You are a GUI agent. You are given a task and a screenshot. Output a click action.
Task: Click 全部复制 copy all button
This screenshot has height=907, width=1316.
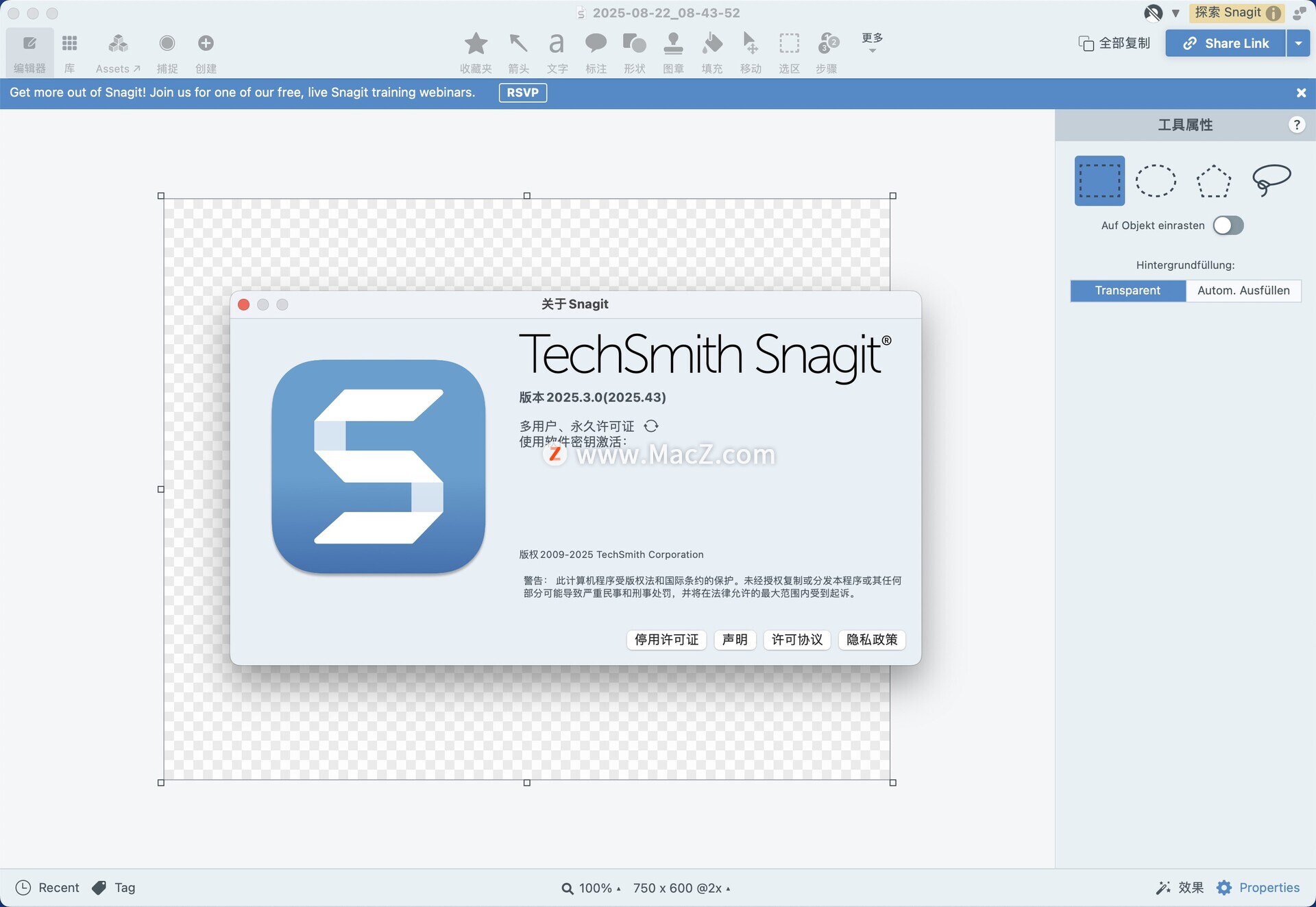click(x=1114, y=43)
